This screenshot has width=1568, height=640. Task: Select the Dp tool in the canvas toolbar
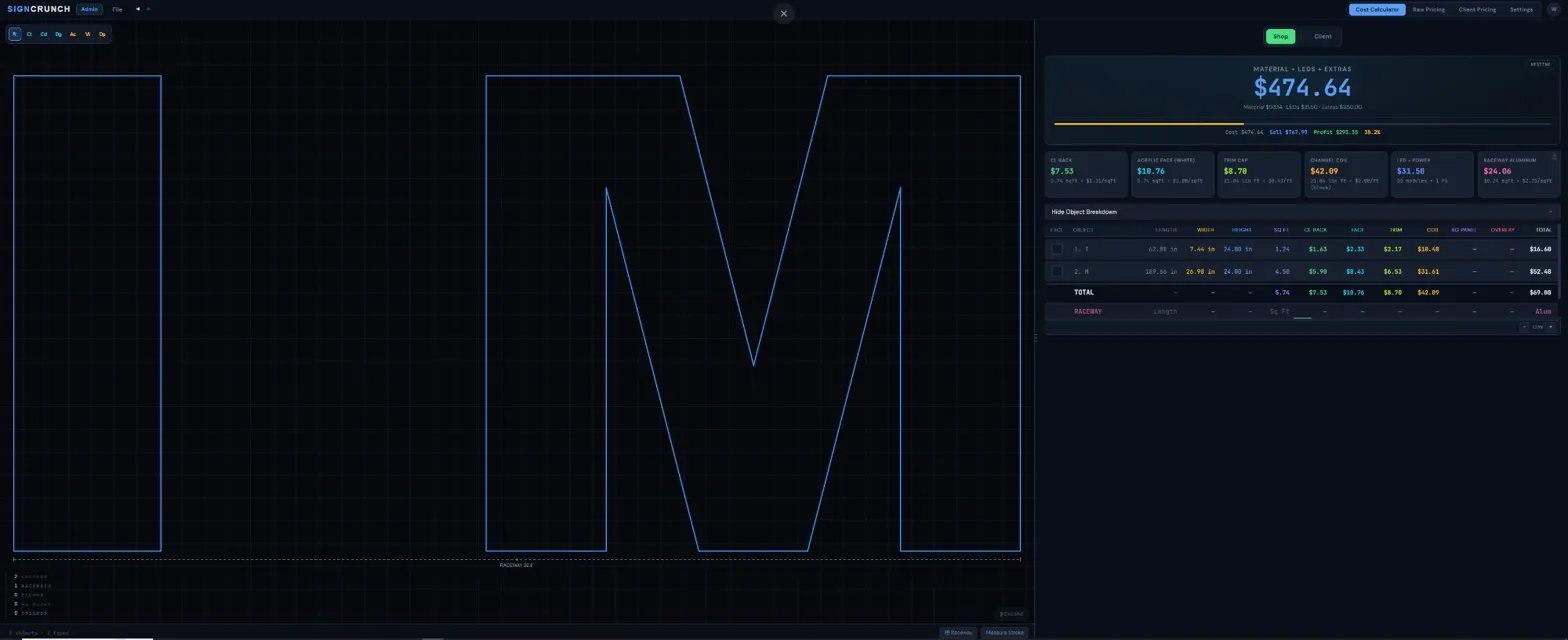point(102,34)
